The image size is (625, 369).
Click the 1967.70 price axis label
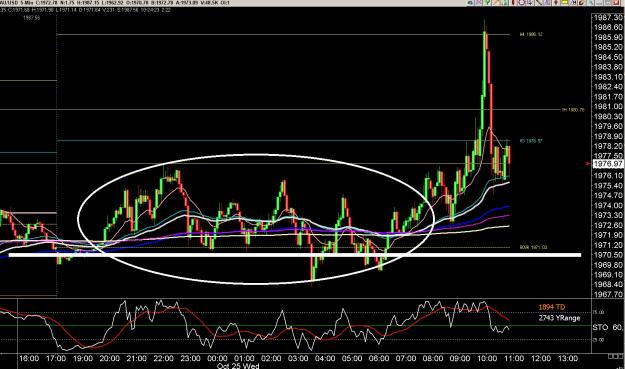point(608,294)
